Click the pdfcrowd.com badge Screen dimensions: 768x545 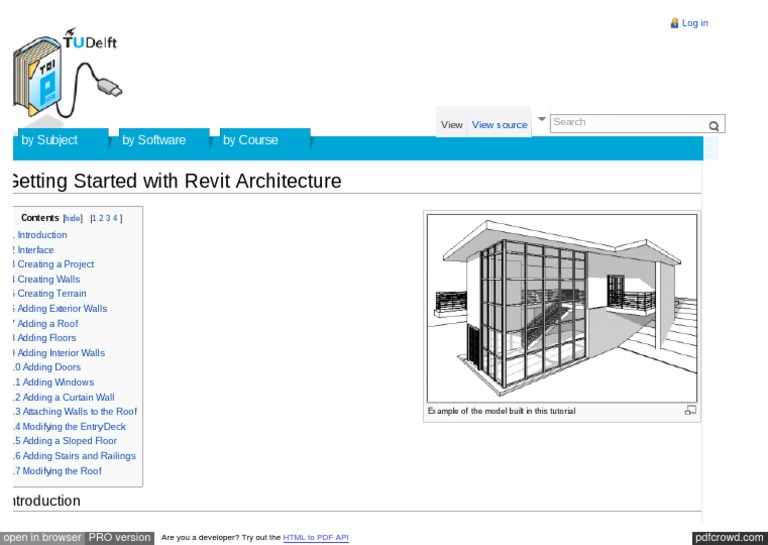(x=730, y=538)
